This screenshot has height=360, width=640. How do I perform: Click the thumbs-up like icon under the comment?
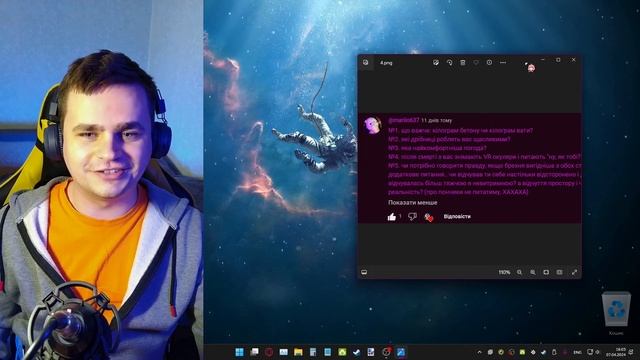point(392,217)
